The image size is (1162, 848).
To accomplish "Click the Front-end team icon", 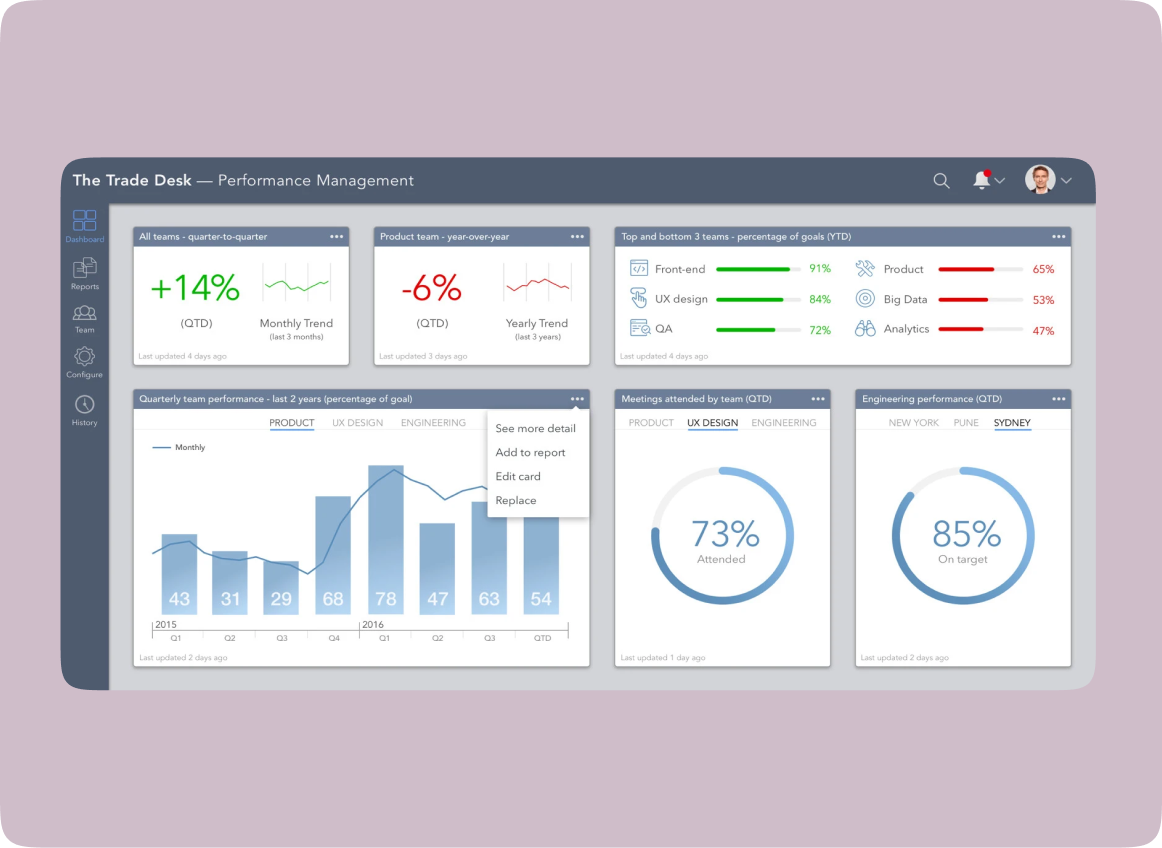I will click(x=639, y=268).
